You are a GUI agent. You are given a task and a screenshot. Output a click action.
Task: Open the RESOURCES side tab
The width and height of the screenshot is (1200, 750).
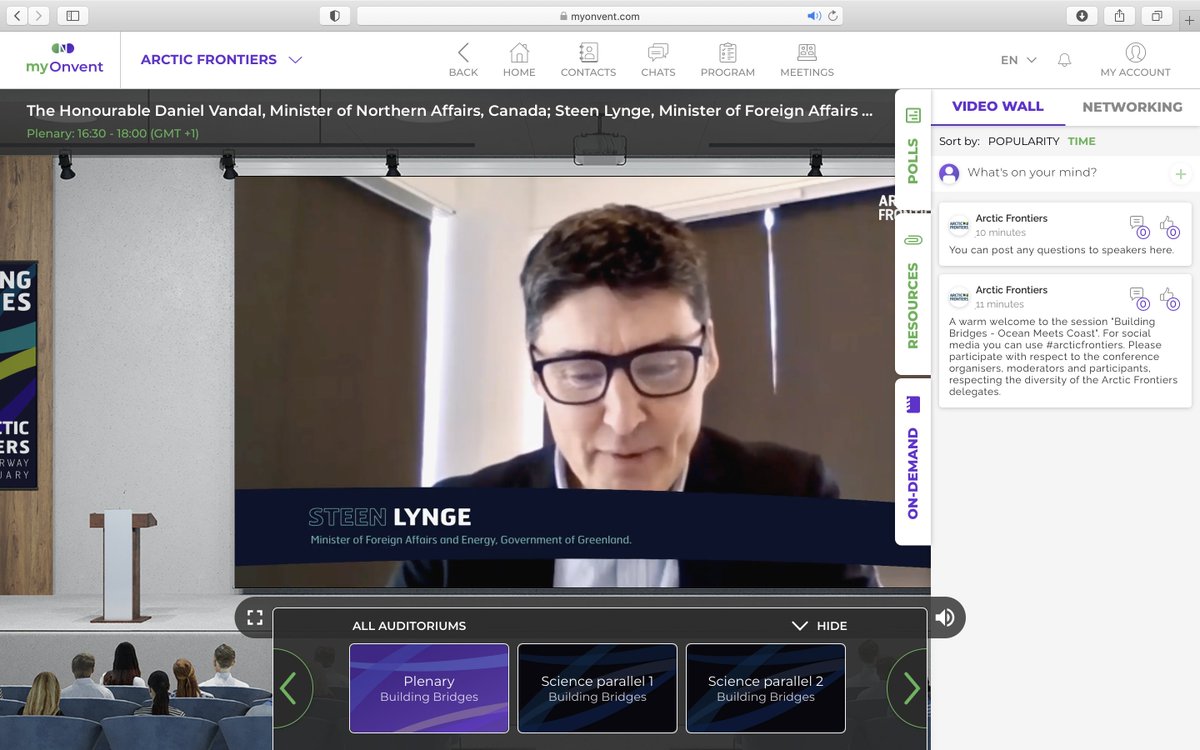click(912, 295)
